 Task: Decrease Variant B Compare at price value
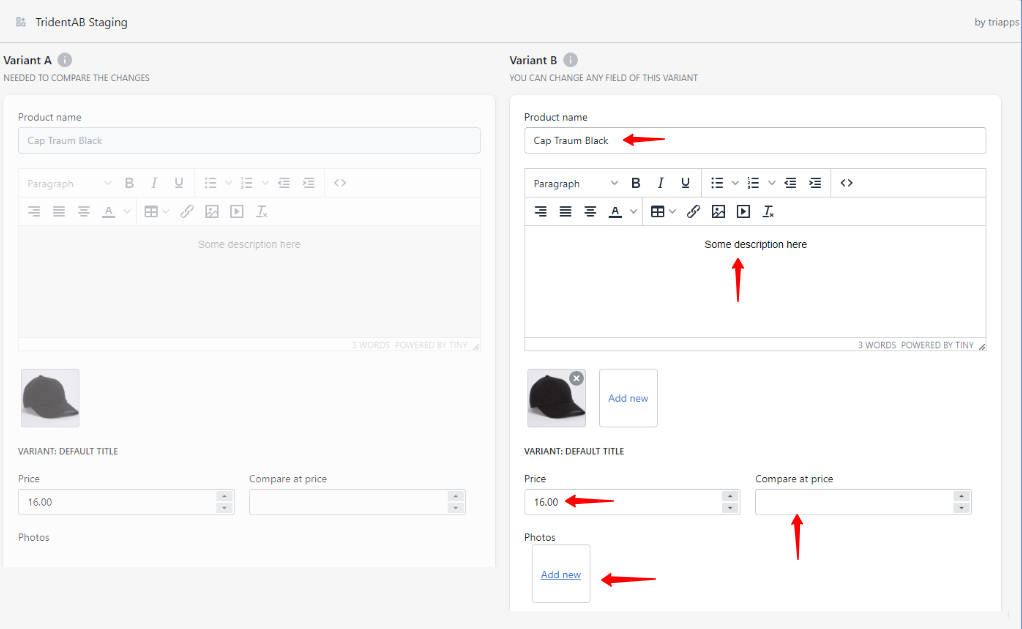[x=961, y=508]
